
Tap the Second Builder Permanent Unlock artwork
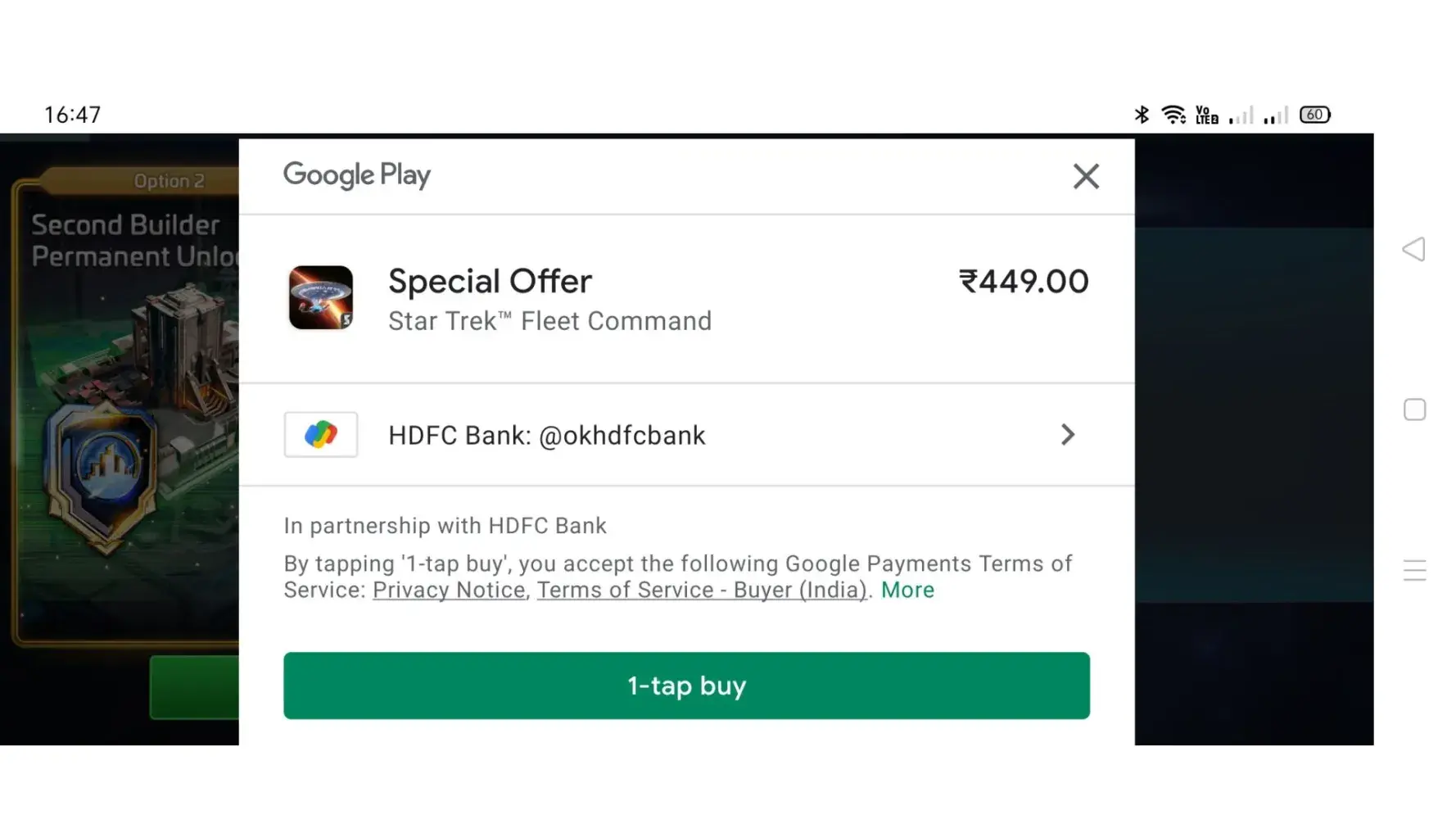click(x=131, y=409)
